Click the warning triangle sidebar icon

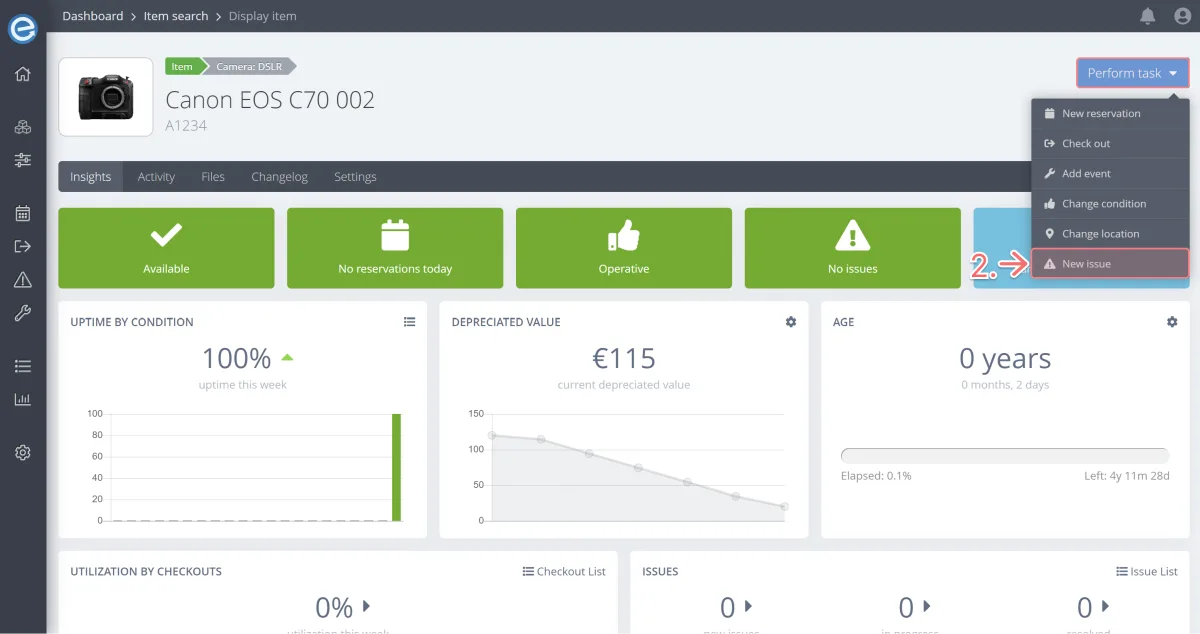click(22, 280)
